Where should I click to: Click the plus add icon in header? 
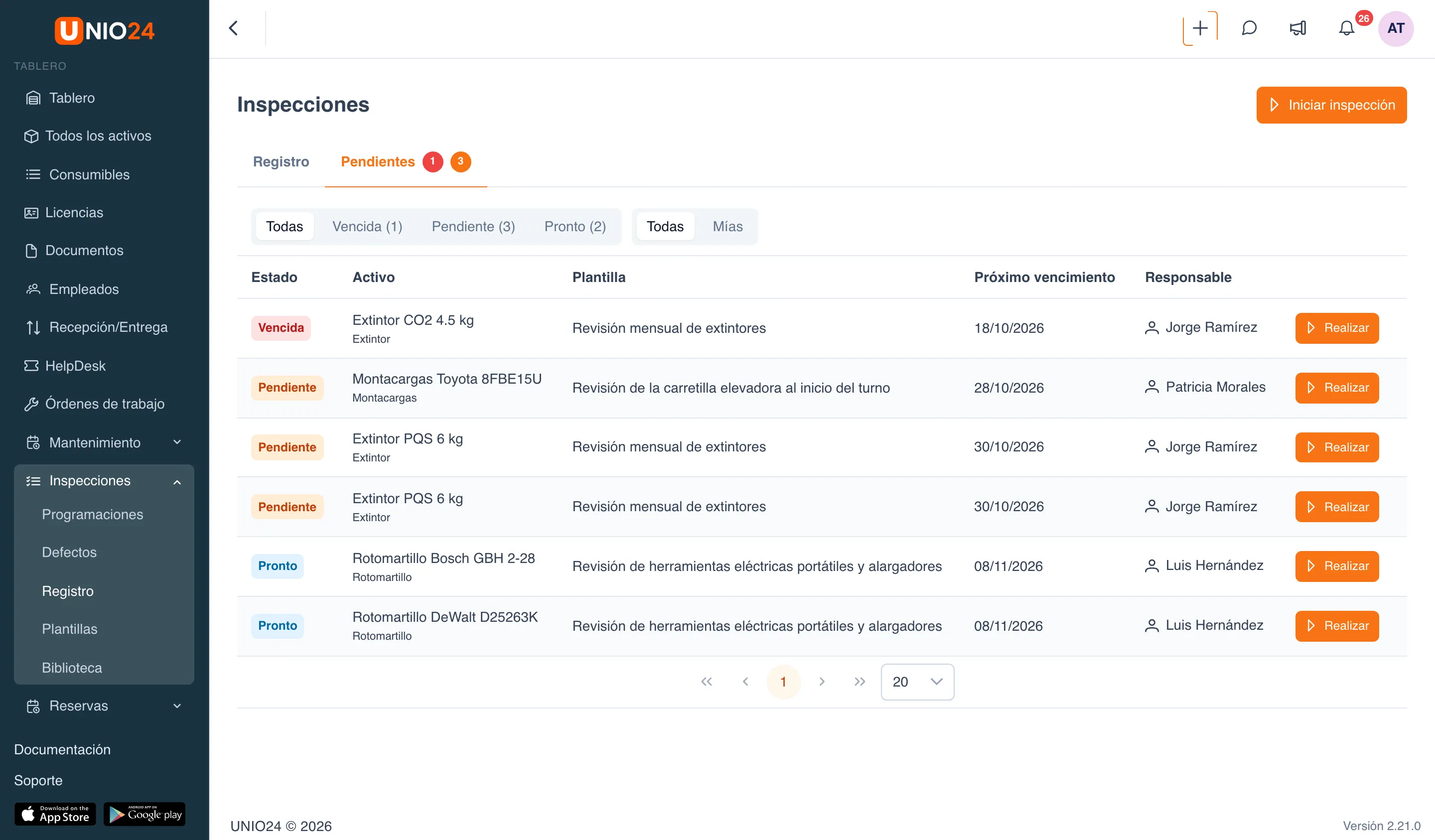1200,28
